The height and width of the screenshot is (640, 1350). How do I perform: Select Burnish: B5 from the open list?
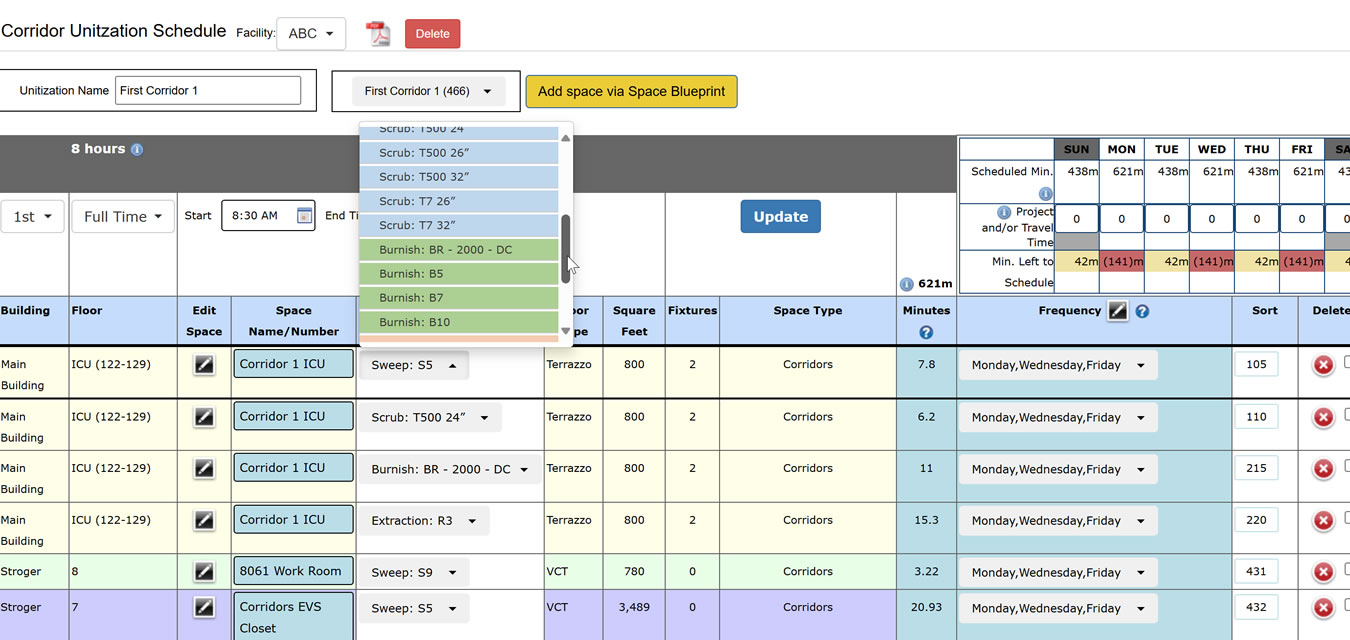click(459, 273)
